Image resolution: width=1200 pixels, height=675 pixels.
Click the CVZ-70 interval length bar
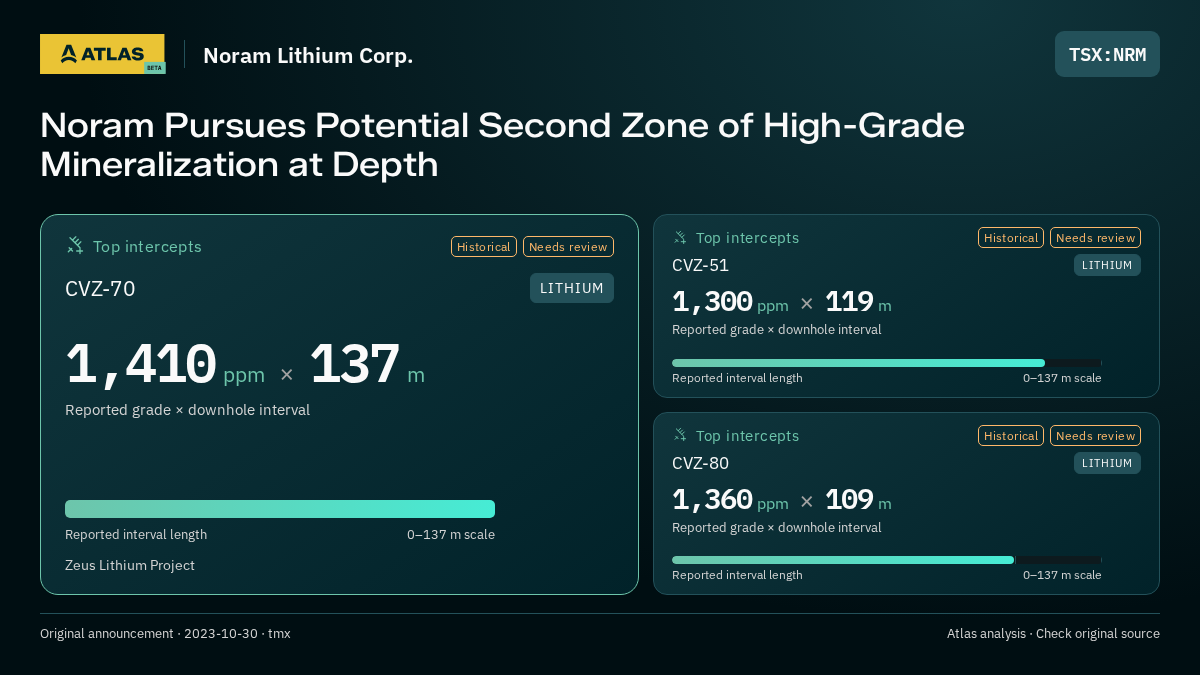pyautogui.click(x=280, y=509)
